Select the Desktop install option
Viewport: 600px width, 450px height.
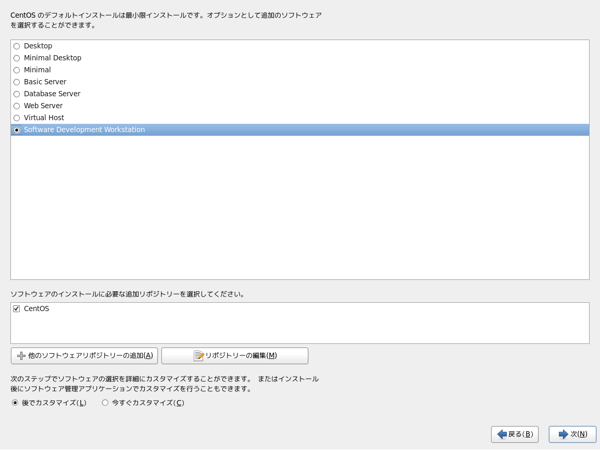(16, 46)
